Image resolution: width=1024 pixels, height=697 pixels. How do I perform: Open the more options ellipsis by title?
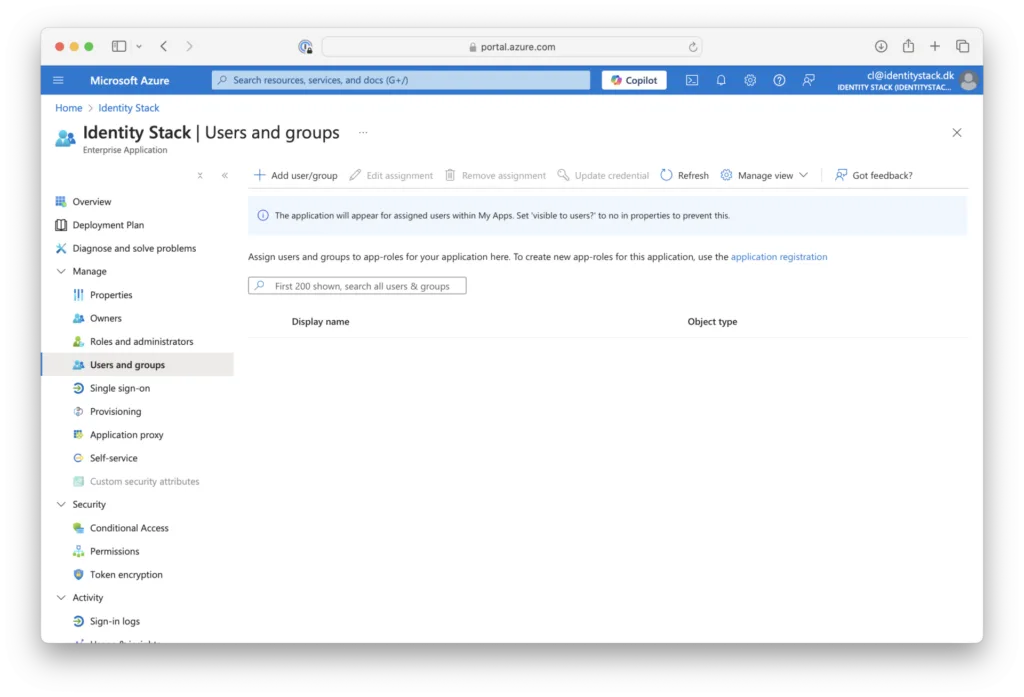tap(363, 133)
